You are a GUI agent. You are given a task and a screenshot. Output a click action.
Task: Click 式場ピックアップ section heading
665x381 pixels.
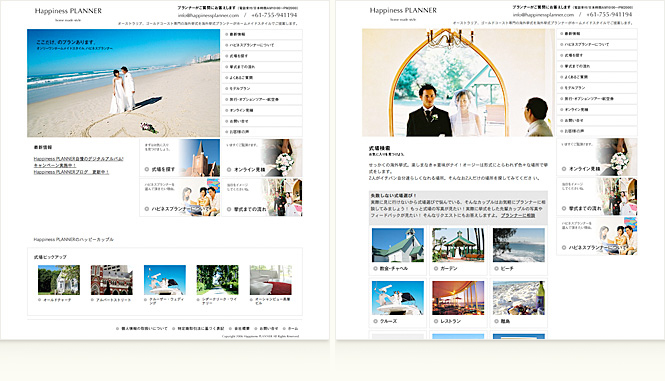(x=50, y=257)
